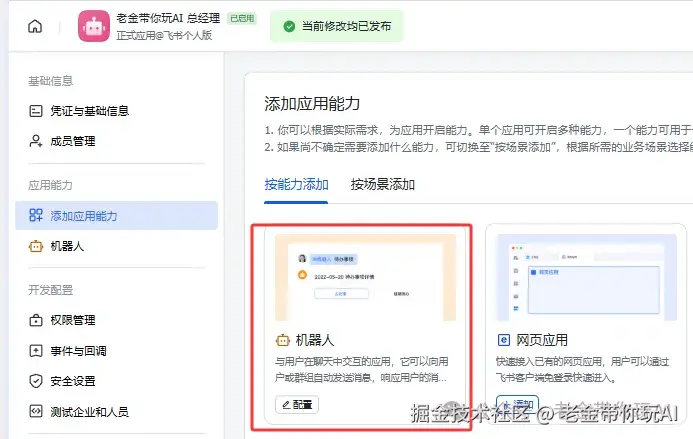Viewport: 693px width, 439px height.
Task: Select the green check published status icon
Action: [289, 27]
